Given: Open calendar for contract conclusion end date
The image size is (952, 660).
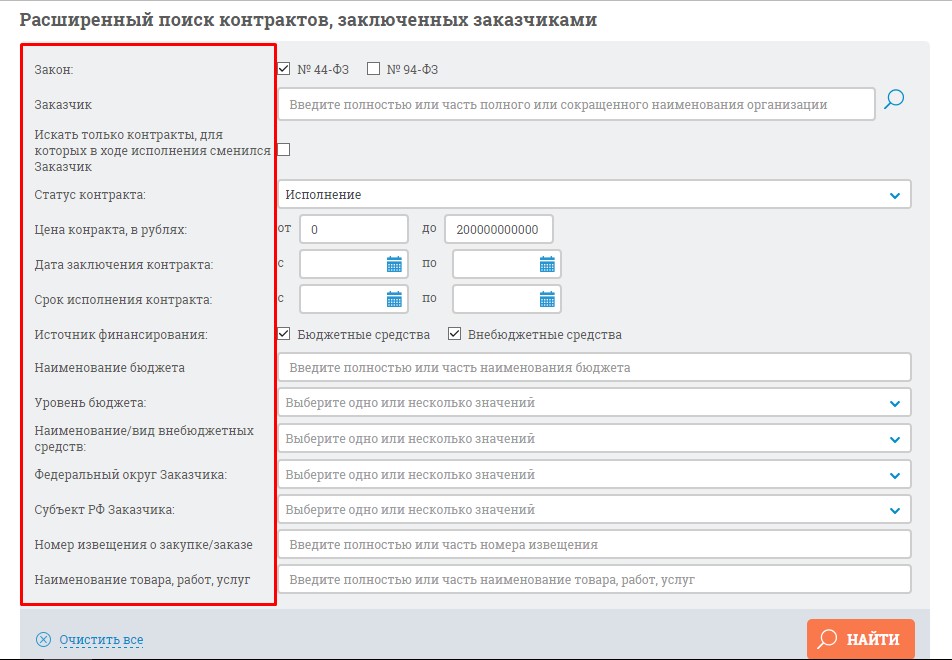Looking at the screenshot, I should pos(547,264).
